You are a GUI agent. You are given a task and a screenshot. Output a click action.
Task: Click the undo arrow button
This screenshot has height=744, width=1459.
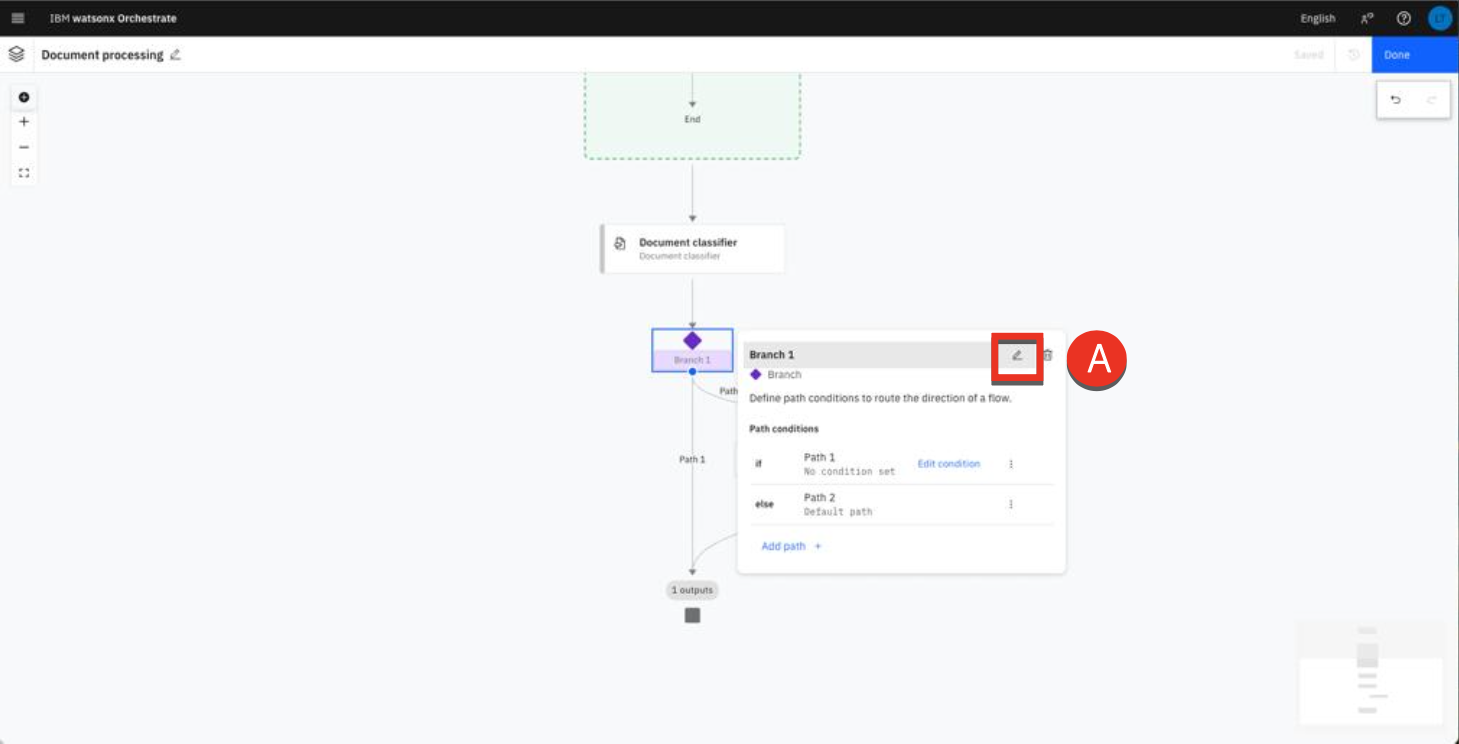1396,100
